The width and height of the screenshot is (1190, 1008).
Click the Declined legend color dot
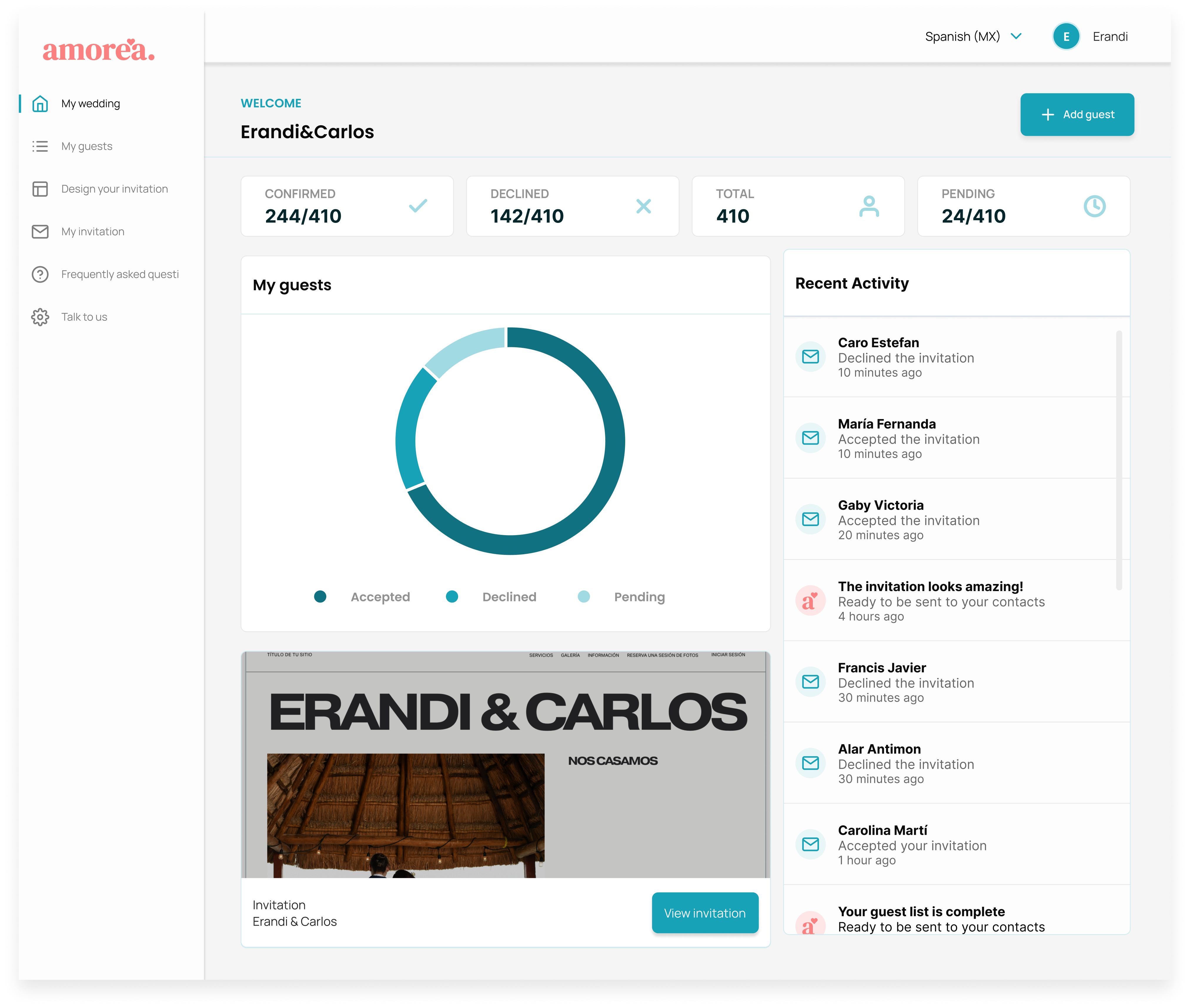click(452, 597)
